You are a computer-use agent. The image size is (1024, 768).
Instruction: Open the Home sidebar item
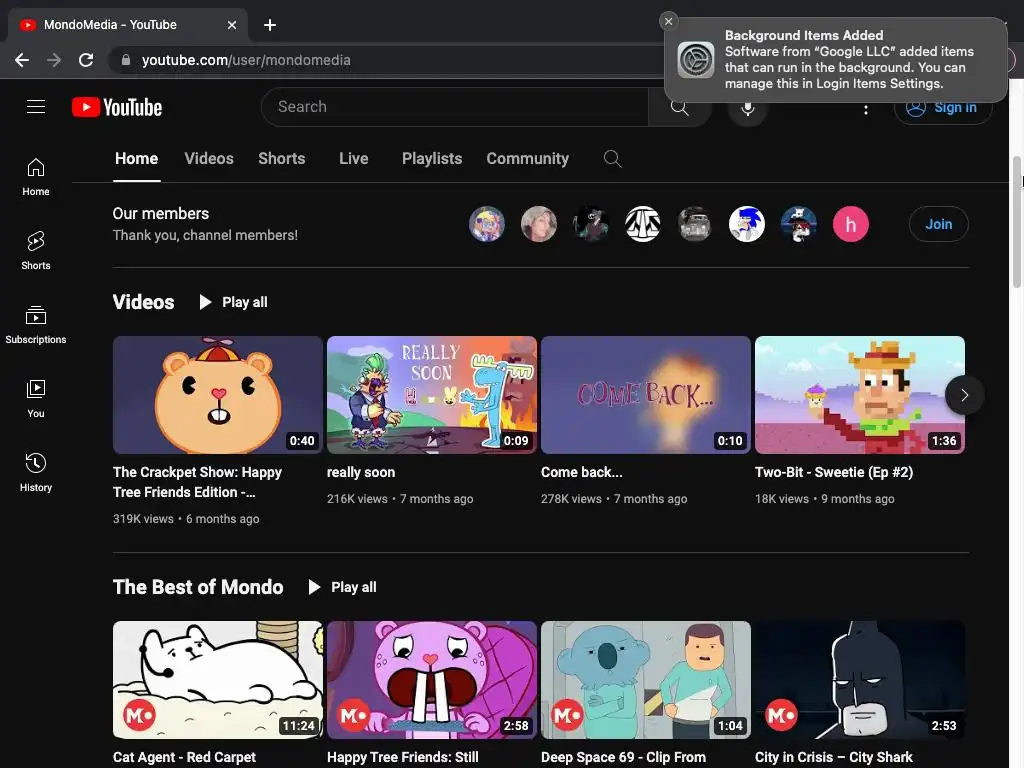tap(36, 176)
